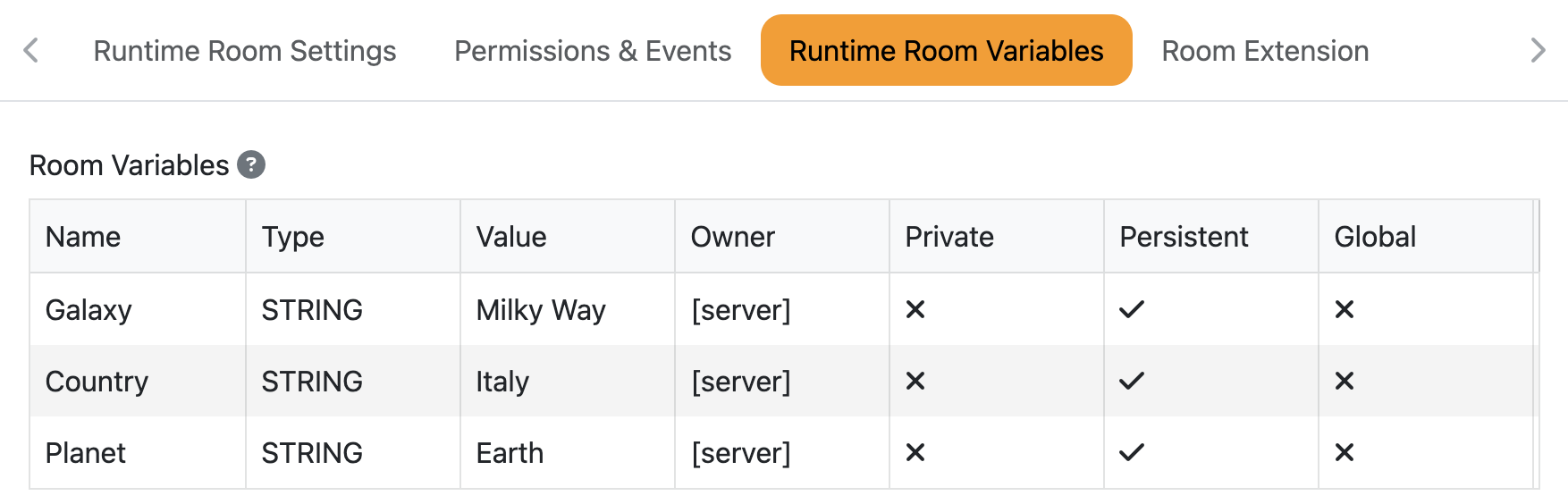The width and height of the screenshot is (1568, 504).
Task: Open the Room Variables help icon
Action: click(251, 165)
